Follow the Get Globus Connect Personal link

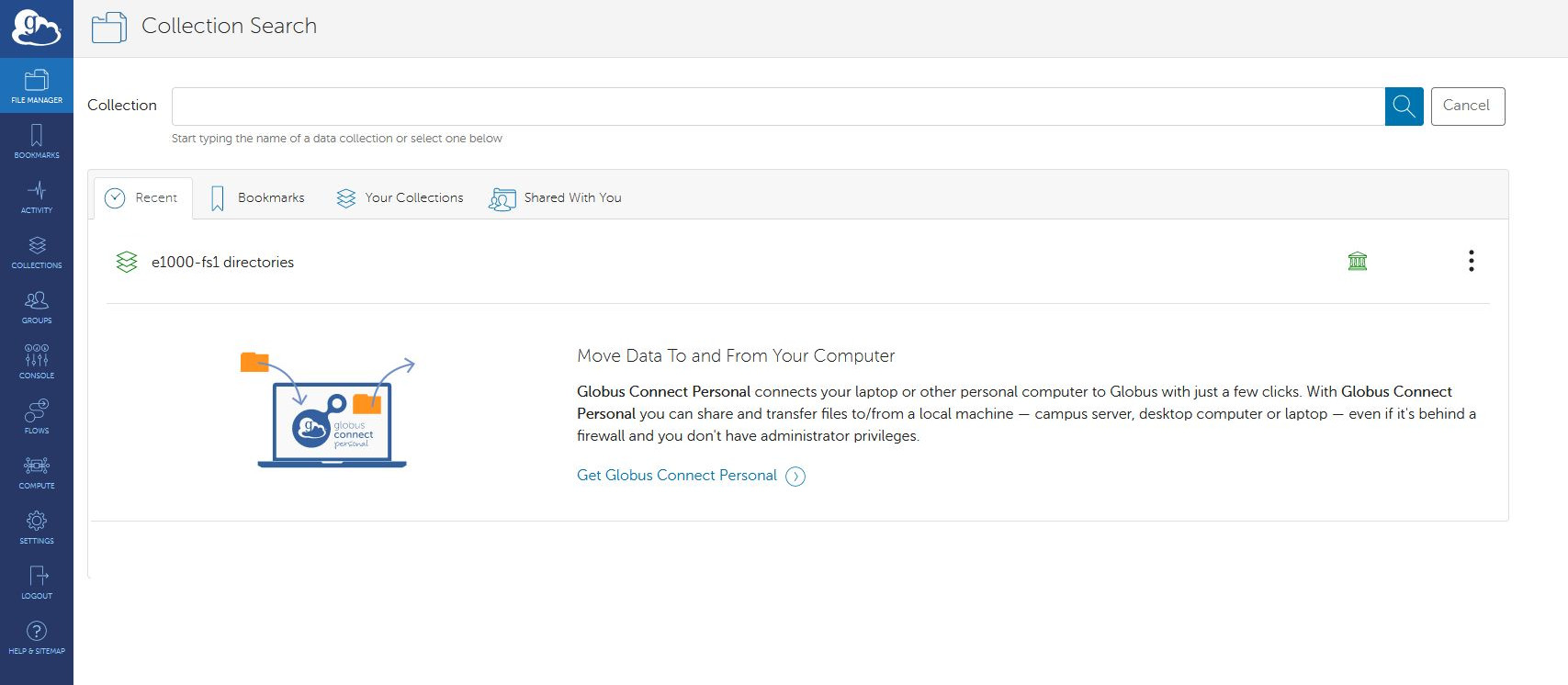[x=677, y=476]
